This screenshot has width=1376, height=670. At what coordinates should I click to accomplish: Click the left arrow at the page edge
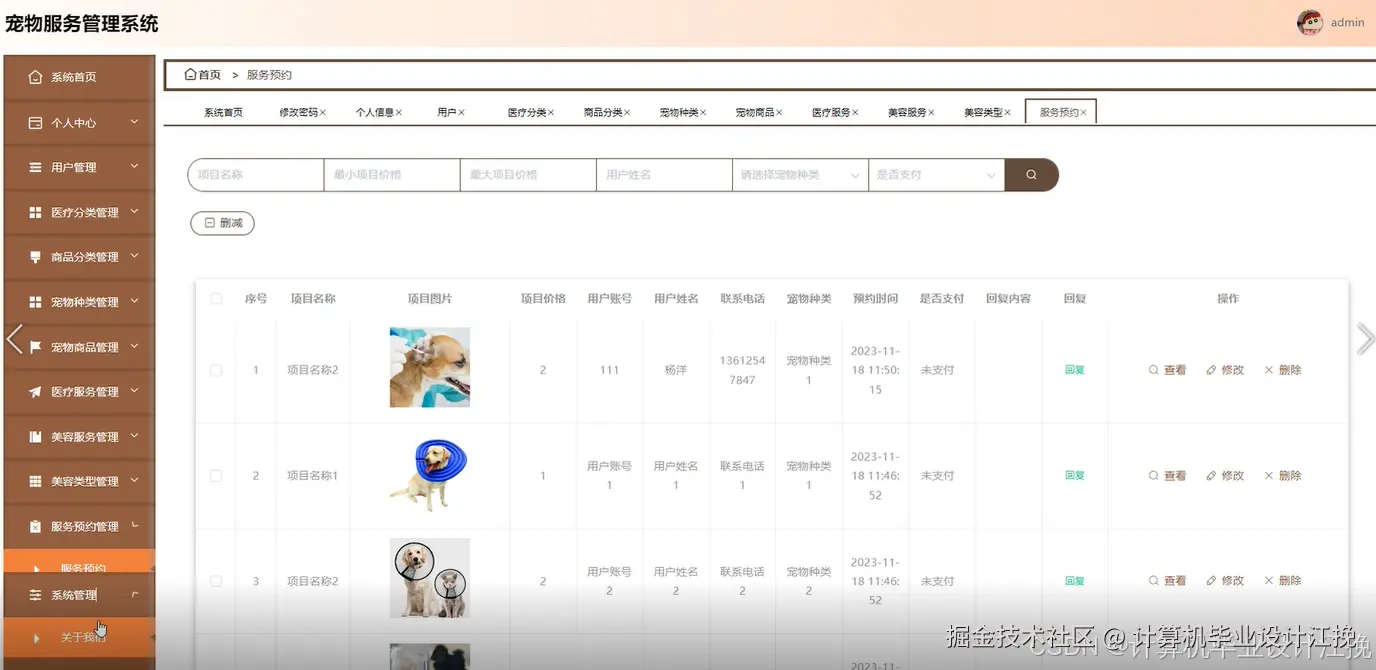click(14, 339)
